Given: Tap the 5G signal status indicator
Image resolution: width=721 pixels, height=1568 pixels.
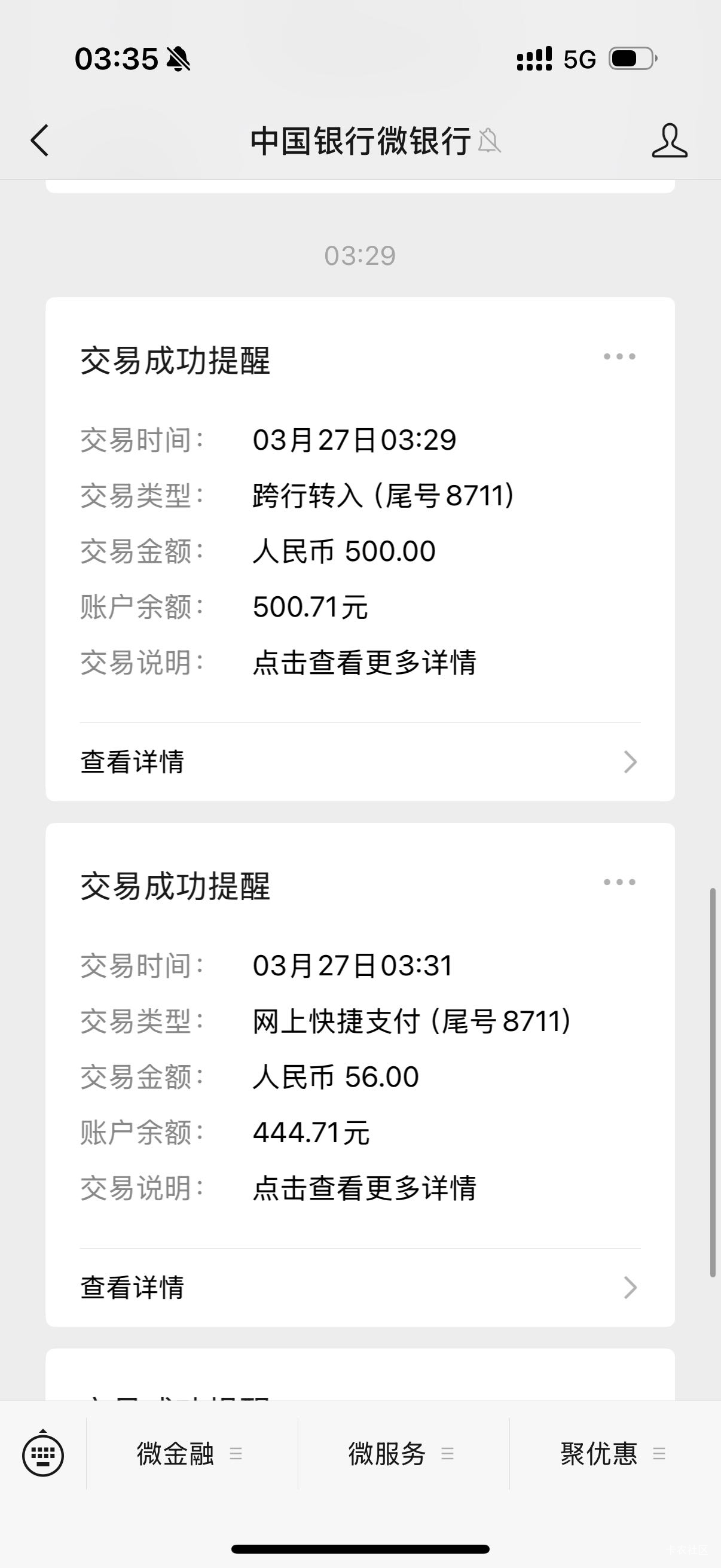Looking at the screenshot, I should pos(579,60).
